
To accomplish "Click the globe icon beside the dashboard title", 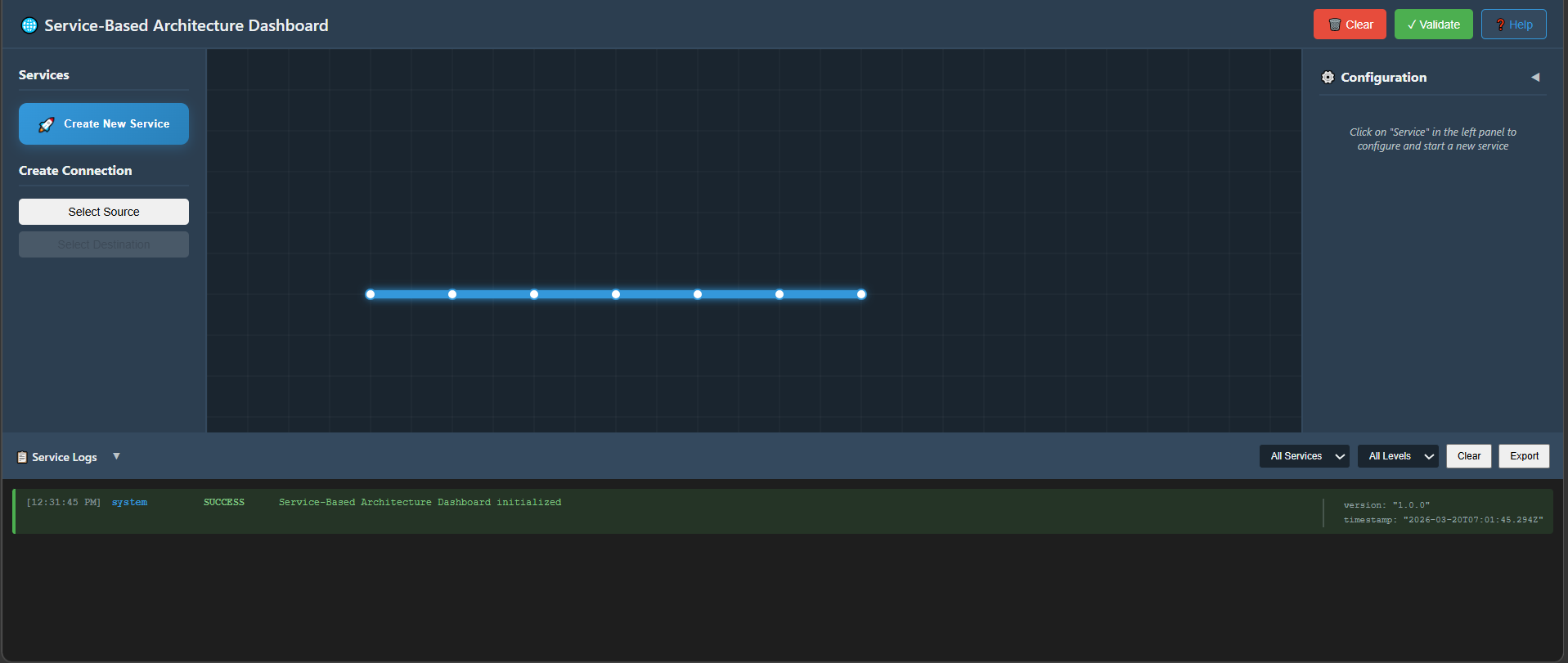I will pyautogui.click(x=29, y=25).
